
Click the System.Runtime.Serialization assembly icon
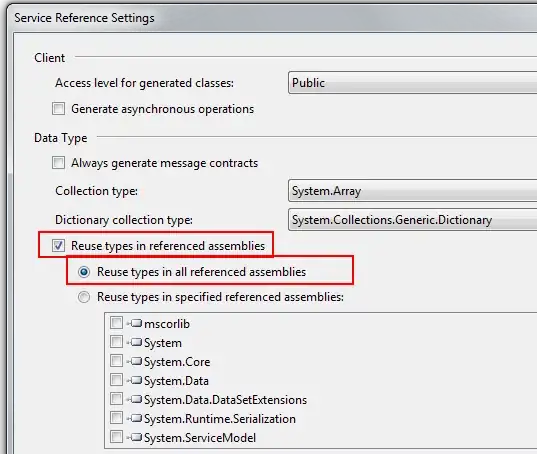point(136,418)
